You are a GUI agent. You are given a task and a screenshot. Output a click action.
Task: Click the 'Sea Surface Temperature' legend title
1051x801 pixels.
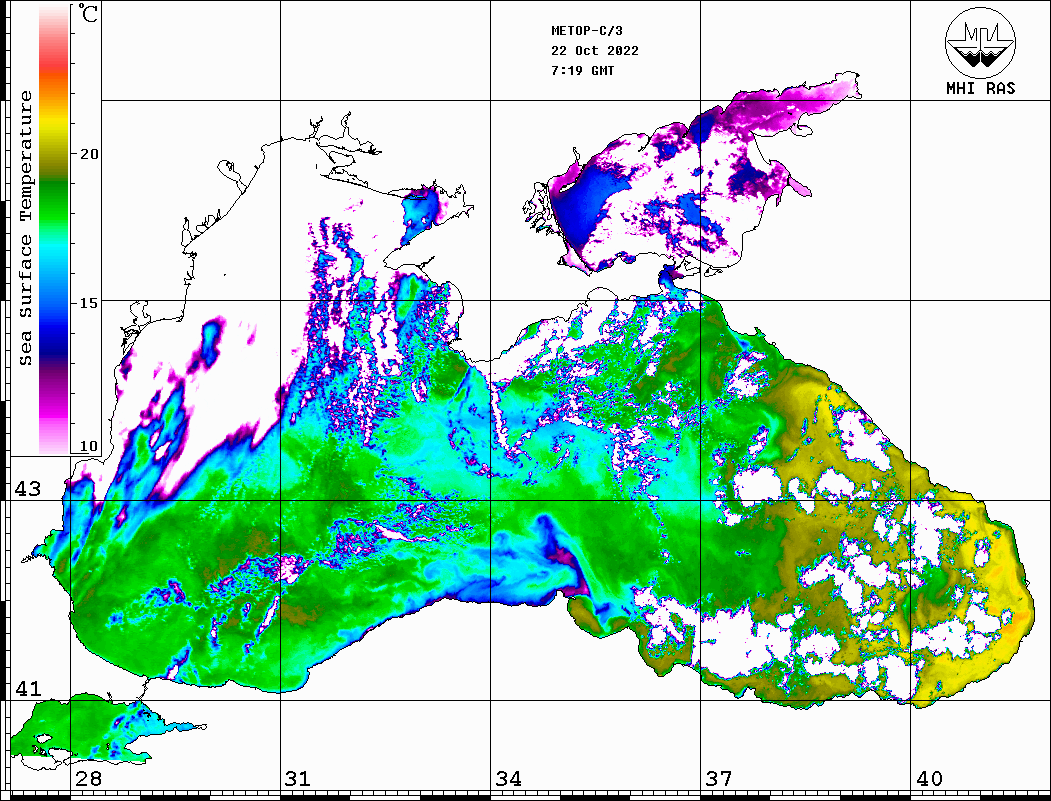pos(25,228)
